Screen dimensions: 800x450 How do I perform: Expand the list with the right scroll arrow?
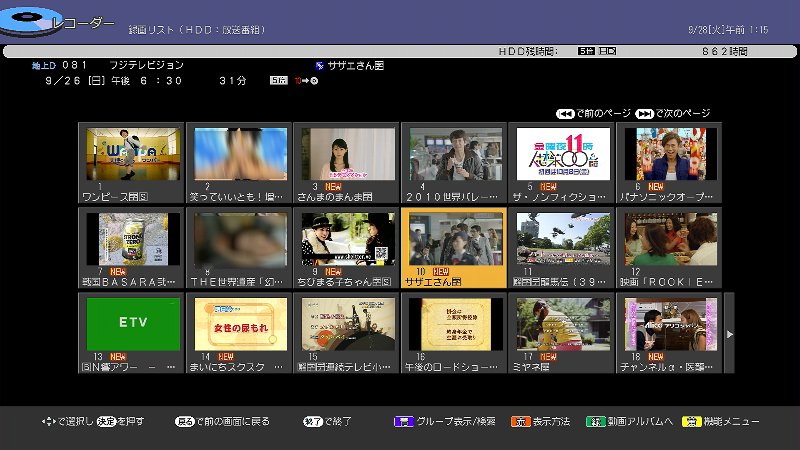pyautogui.click(x=729, y=333)
